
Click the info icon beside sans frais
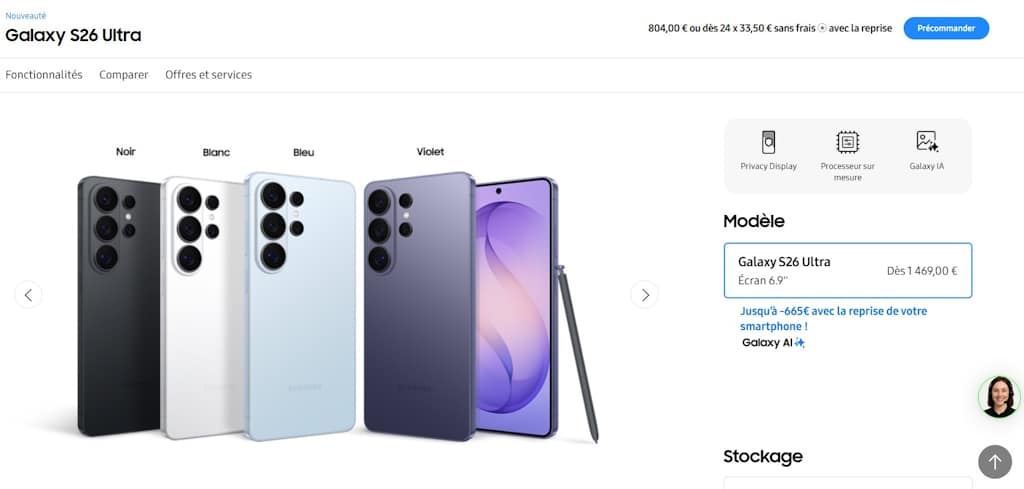pyautogui.click(x=822, y=28)
